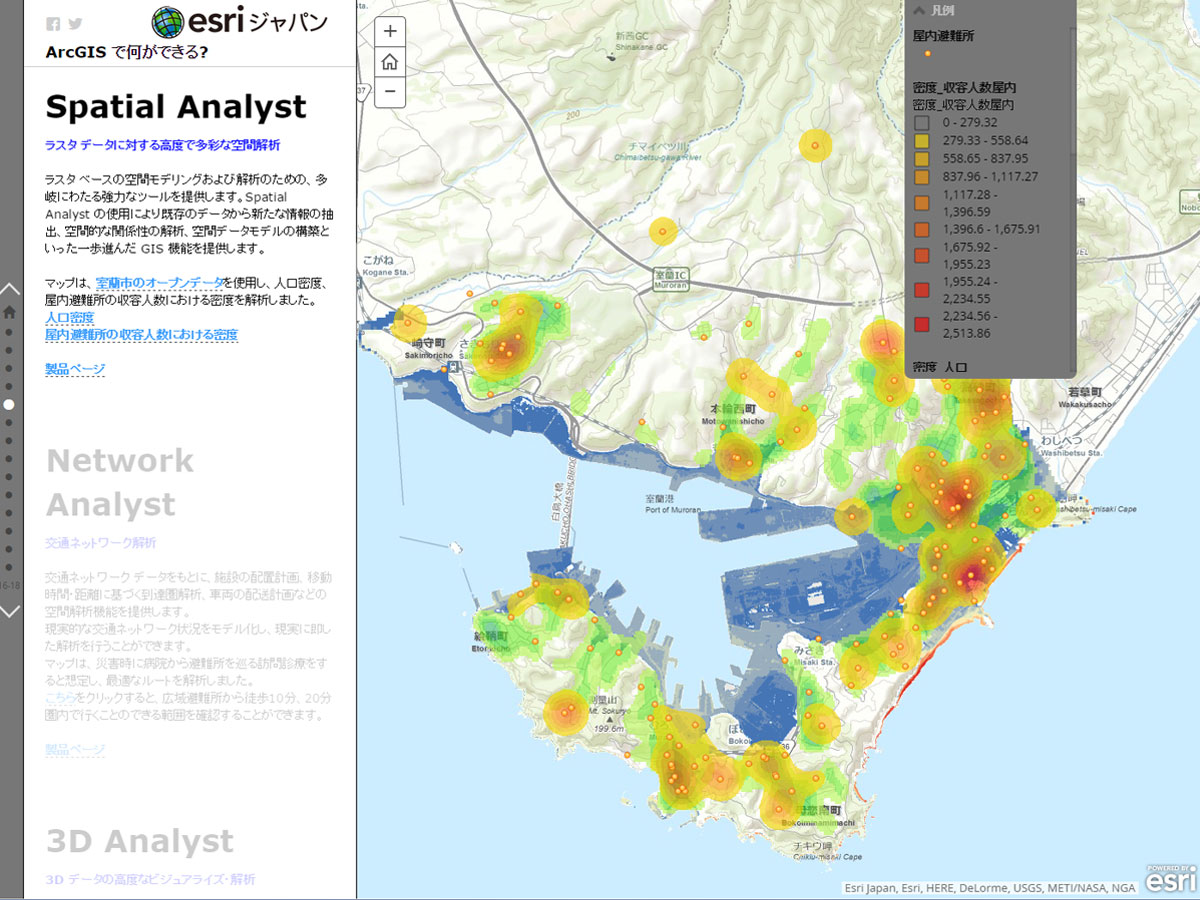This screenshot has width=1200, height=900.
Task: Click the Powered by Esri logo
Action: [1170, 879]
